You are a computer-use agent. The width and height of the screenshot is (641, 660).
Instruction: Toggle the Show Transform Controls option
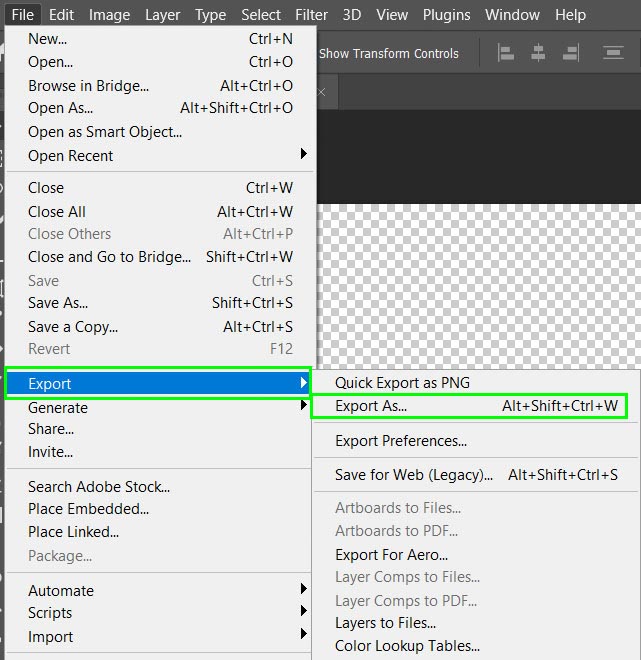388,54
